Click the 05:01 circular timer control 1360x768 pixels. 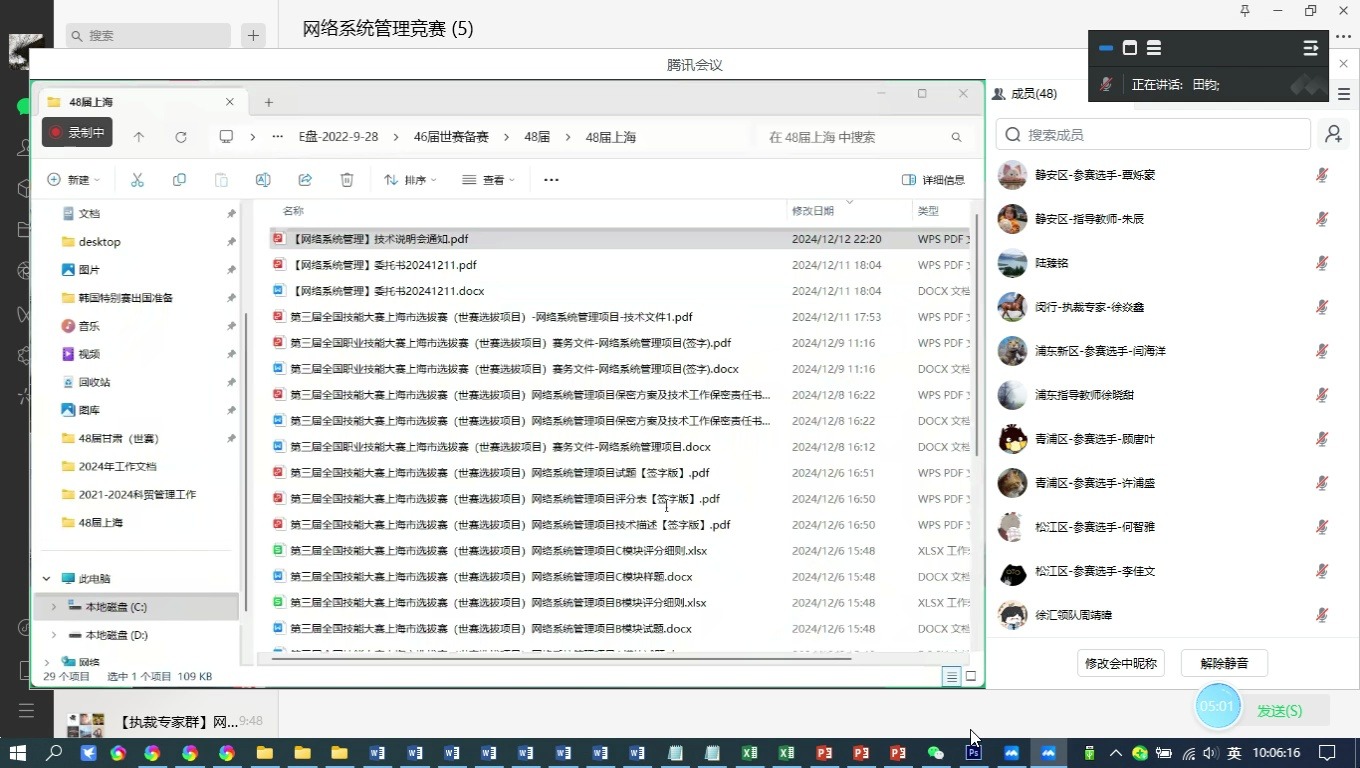tap(1217, 706)
